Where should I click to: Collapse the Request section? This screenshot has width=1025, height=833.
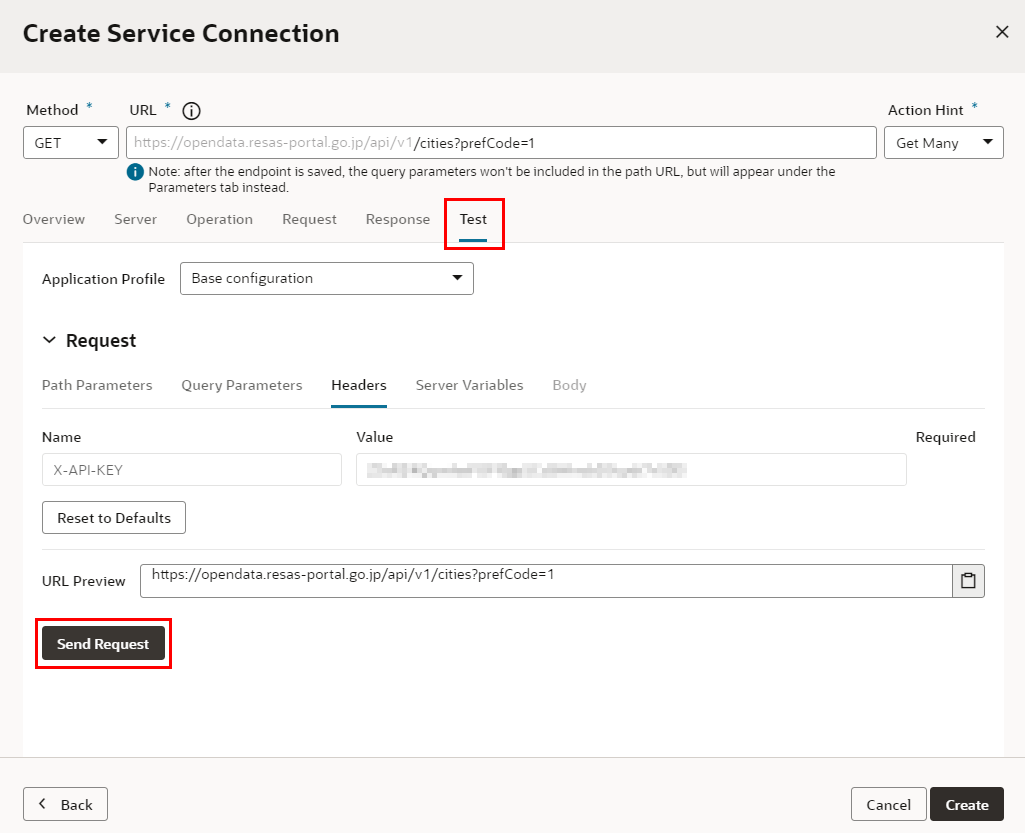pyautogui.click(x=50, y=341)
